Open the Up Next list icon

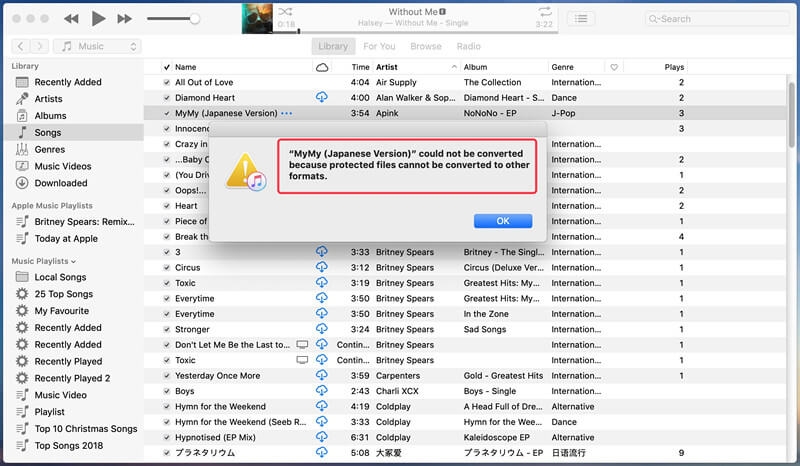coord(582,18)
